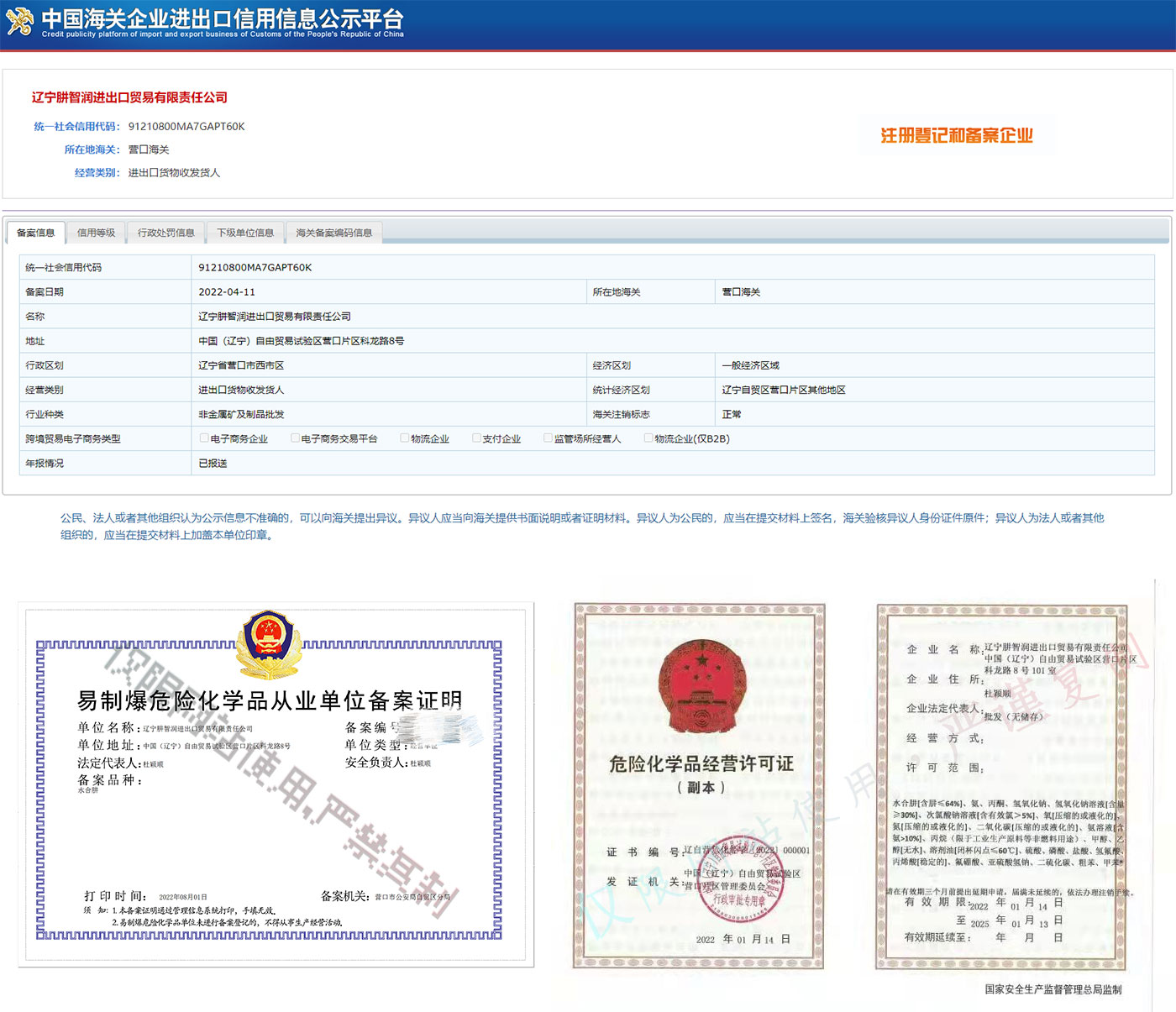Click the 辽宁自贸区营口片区其他地区 value
Viewport: 1176px width, 1012px height.
tap(785, 390)
